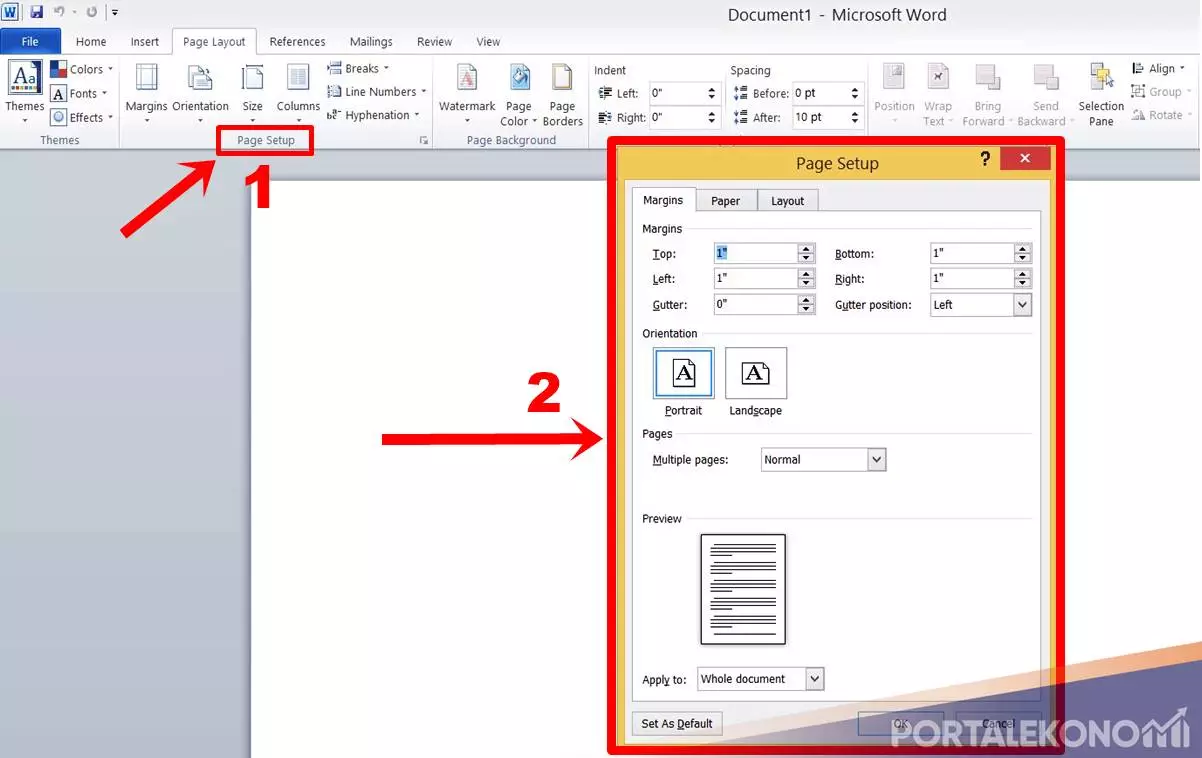Viewport: 1202px width, 758px height.
Task: Increase Indent Left using its up arrow
Action: click(x=712, y=89)
